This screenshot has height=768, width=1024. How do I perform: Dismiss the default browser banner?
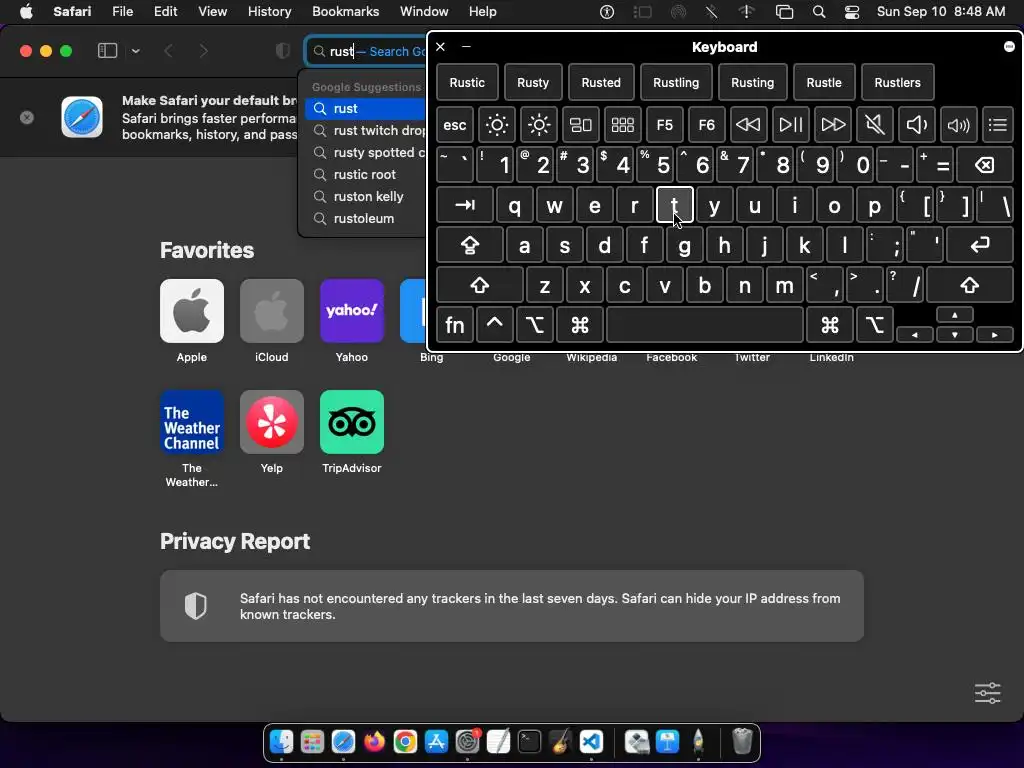pyautogui.click(x=27, y=118)
